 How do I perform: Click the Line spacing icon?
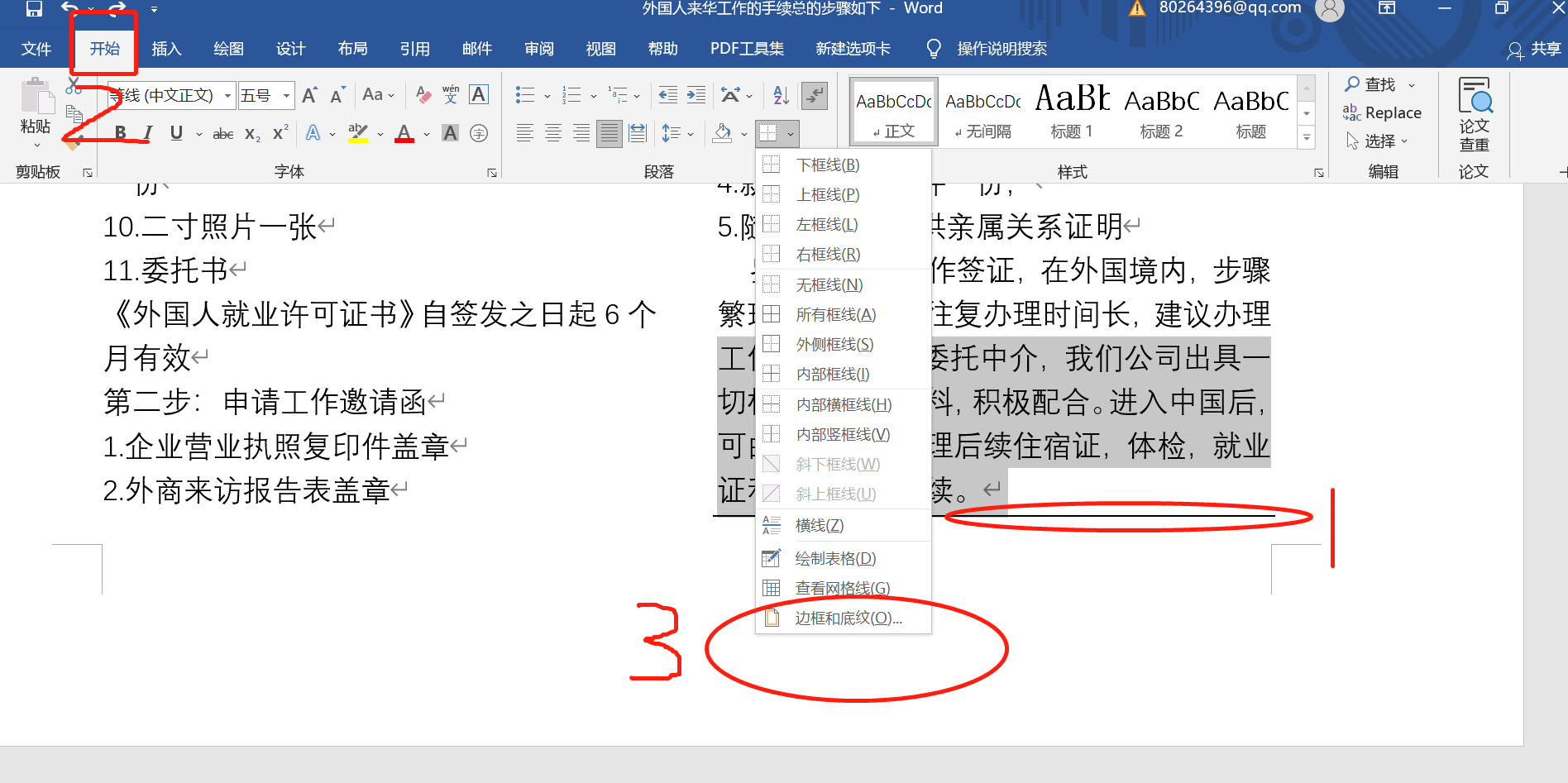point(672,132)
